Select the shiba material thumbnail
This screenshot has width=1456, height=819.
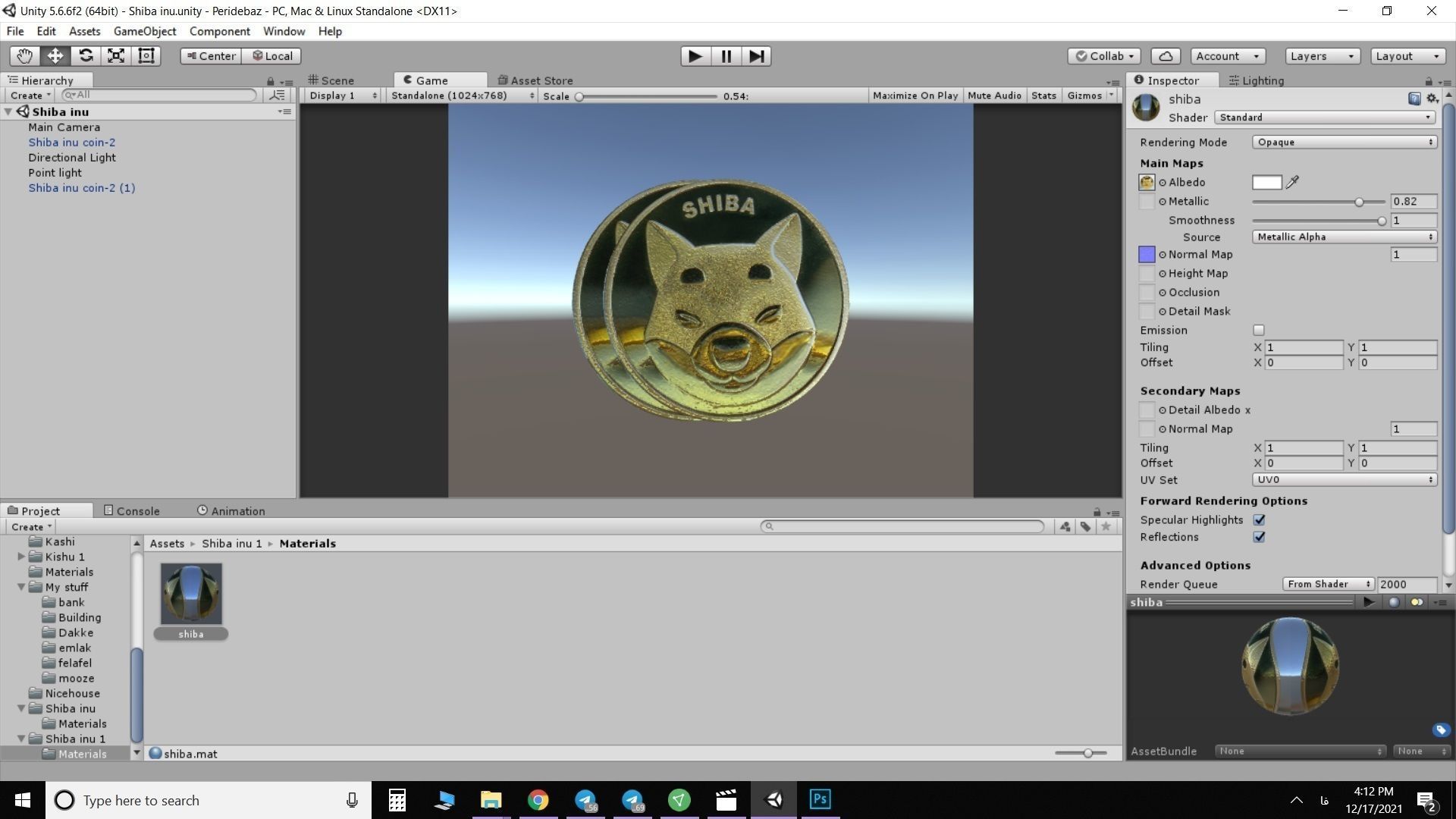(x=191, y=594)
